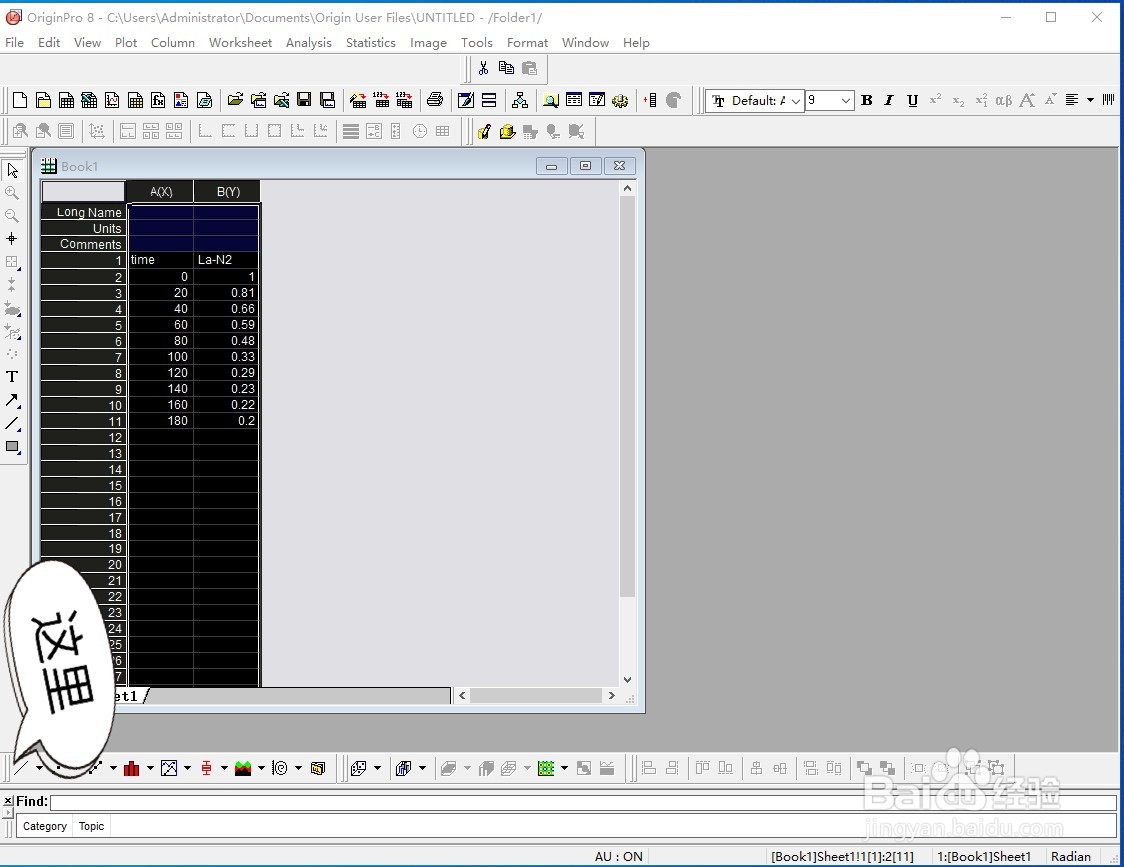The image size is (1124, 867).
Task: Select the cell with value 0.81
Action: coord(226,293)
